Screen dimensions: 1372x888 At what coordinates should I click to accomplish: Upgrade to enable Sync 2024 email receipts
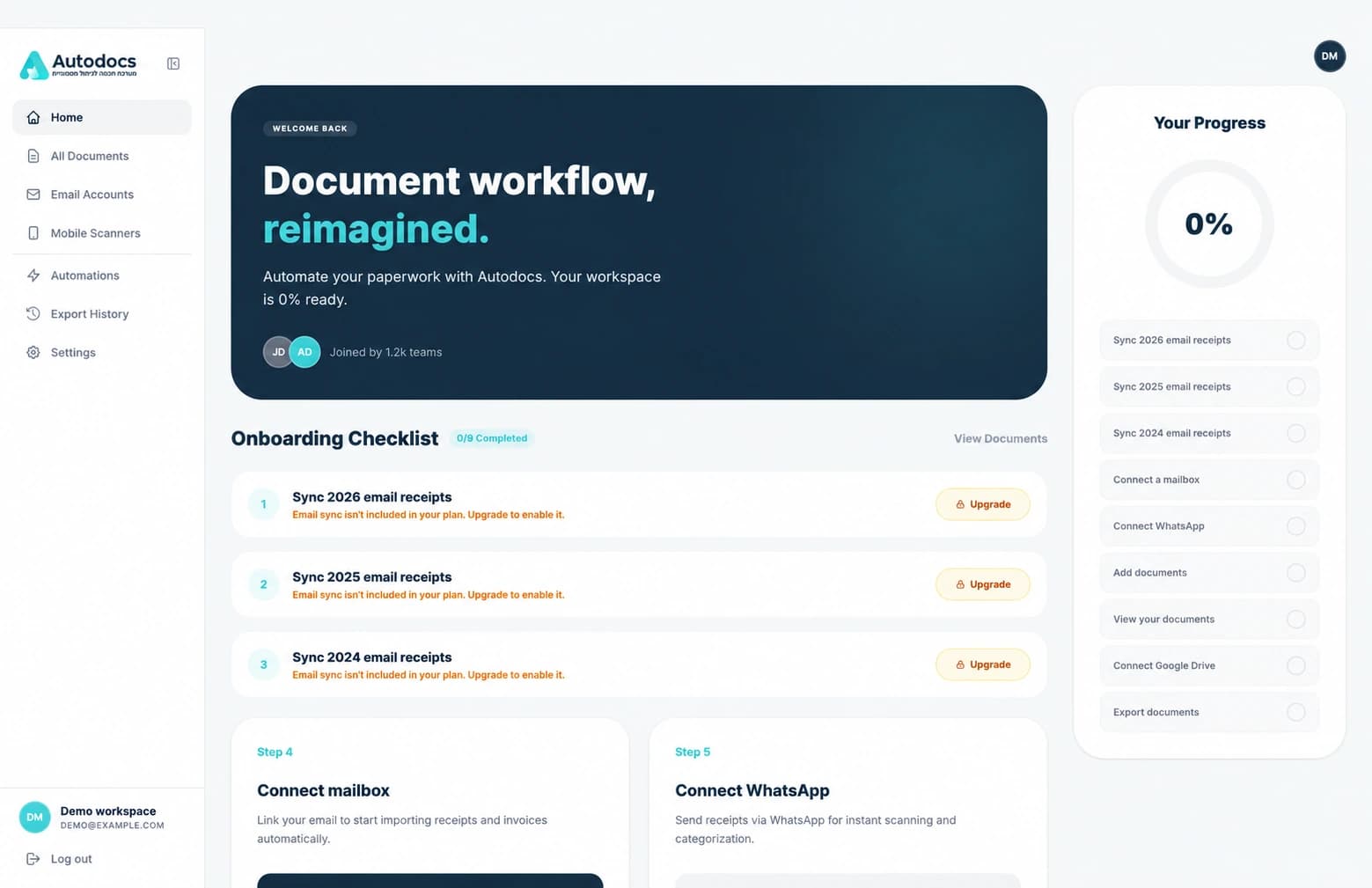click(x=983, y=664)
